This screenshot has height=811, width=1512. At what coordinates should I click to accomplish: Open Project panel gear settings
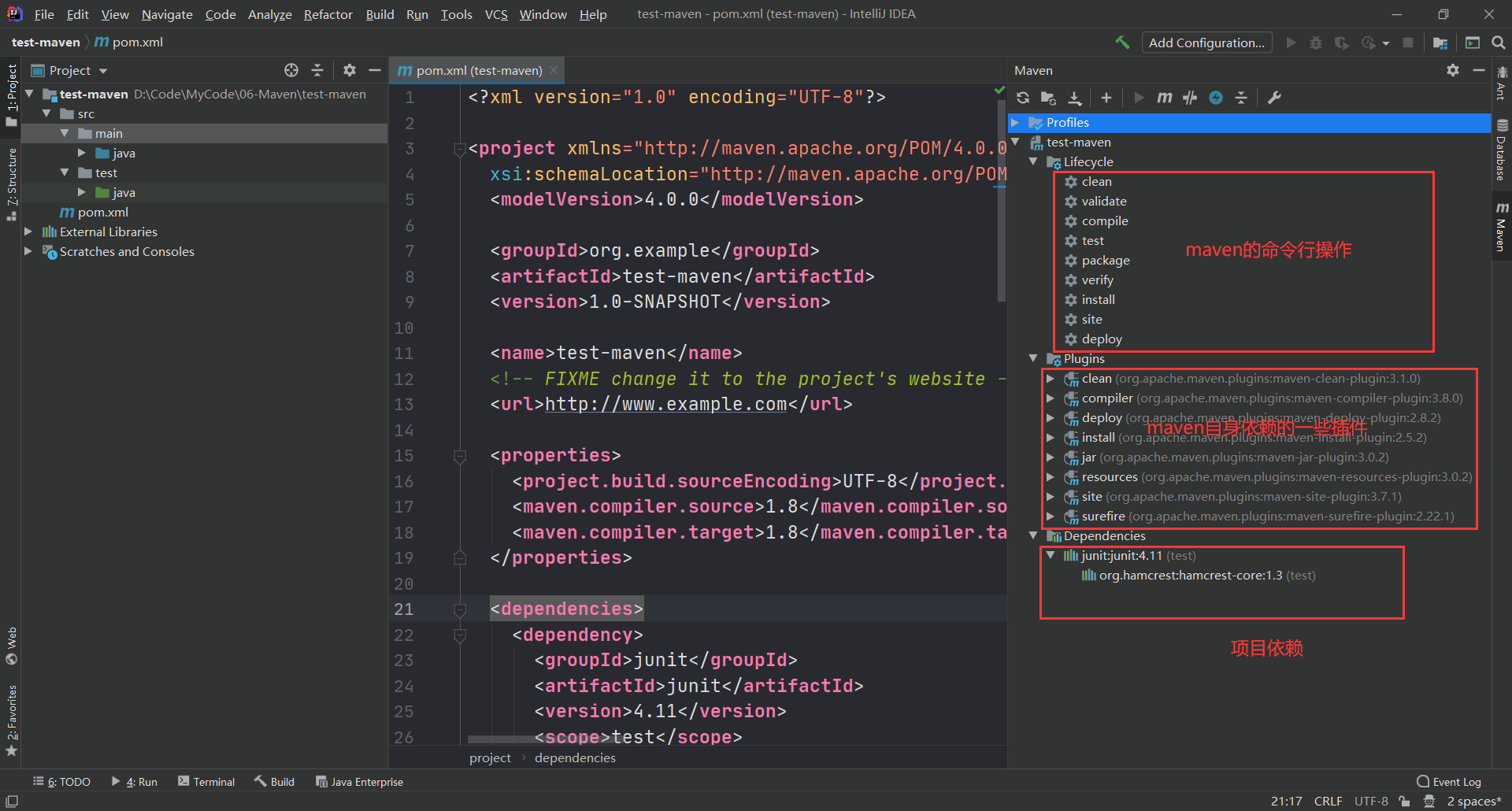350,70
